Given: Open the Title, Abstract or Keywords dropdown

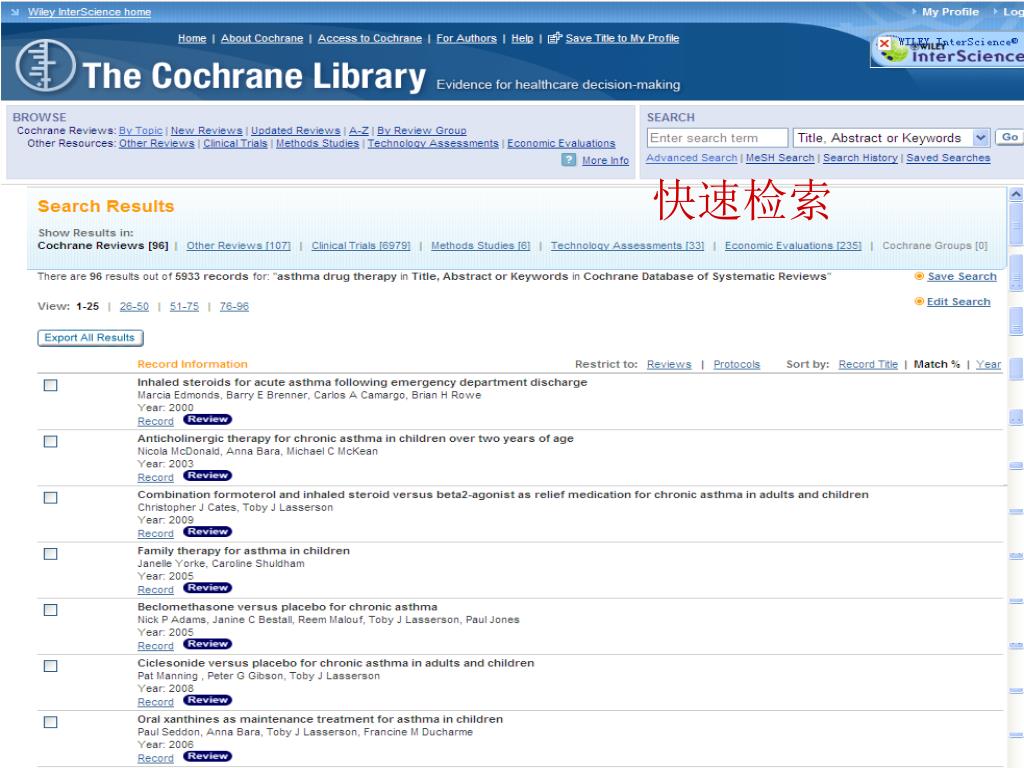Looking at the screenshot, I should pyautogui.click(x=891, y=138).
